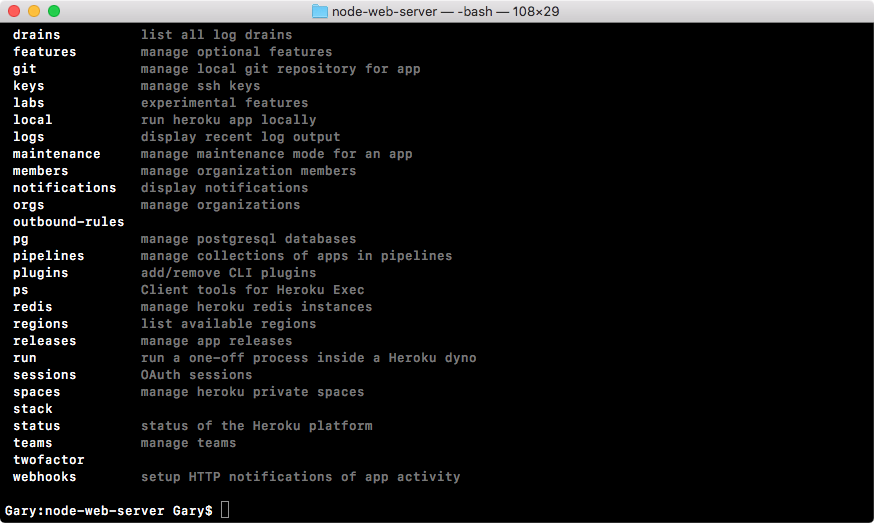Click the prompt 'Gary:node-web-server Gary$'
The height and width of the screenshot is (523, 874).
pos(109,511)
